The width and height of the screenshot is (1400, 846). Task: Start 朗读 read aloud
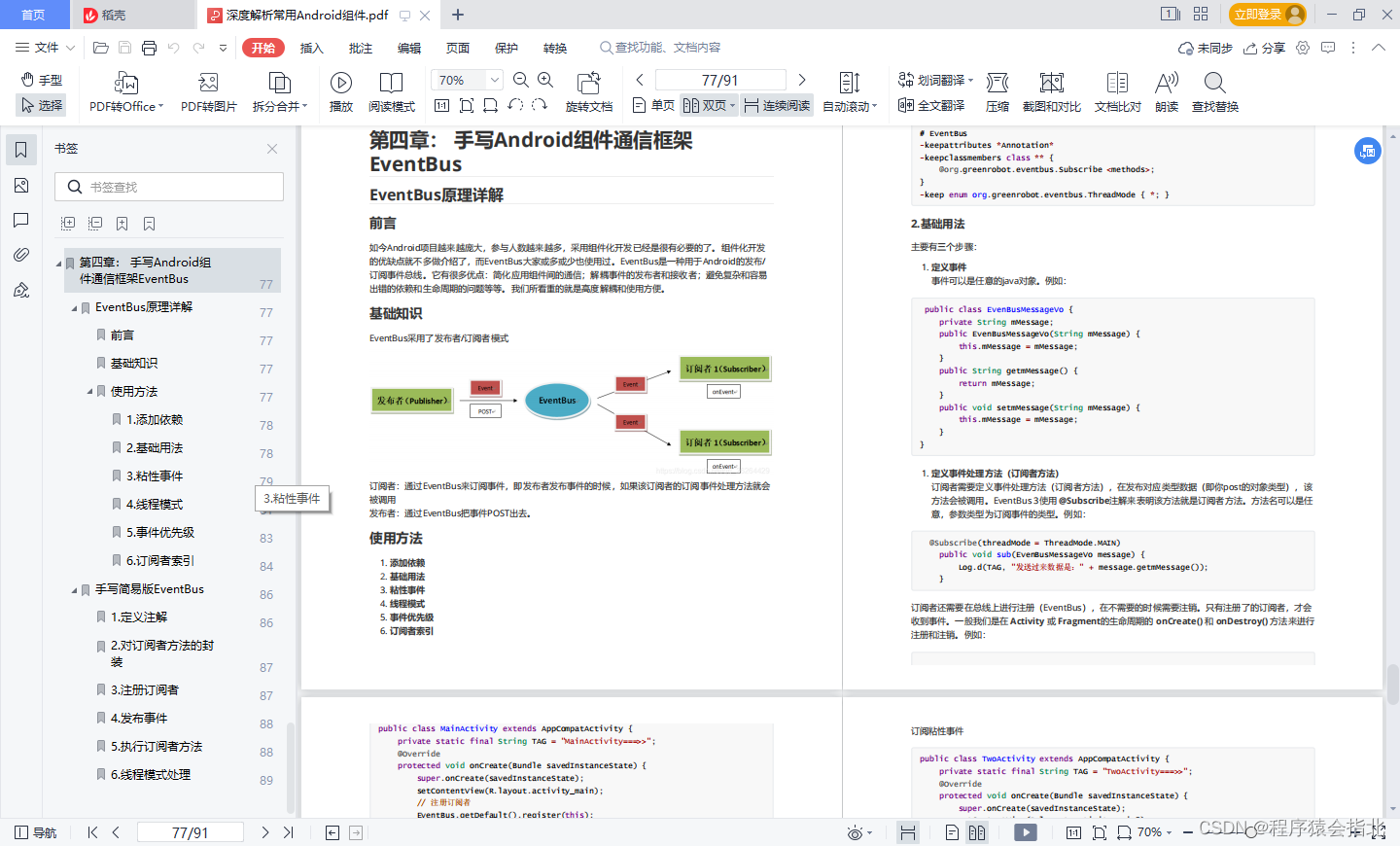(x=1167, y=92)
